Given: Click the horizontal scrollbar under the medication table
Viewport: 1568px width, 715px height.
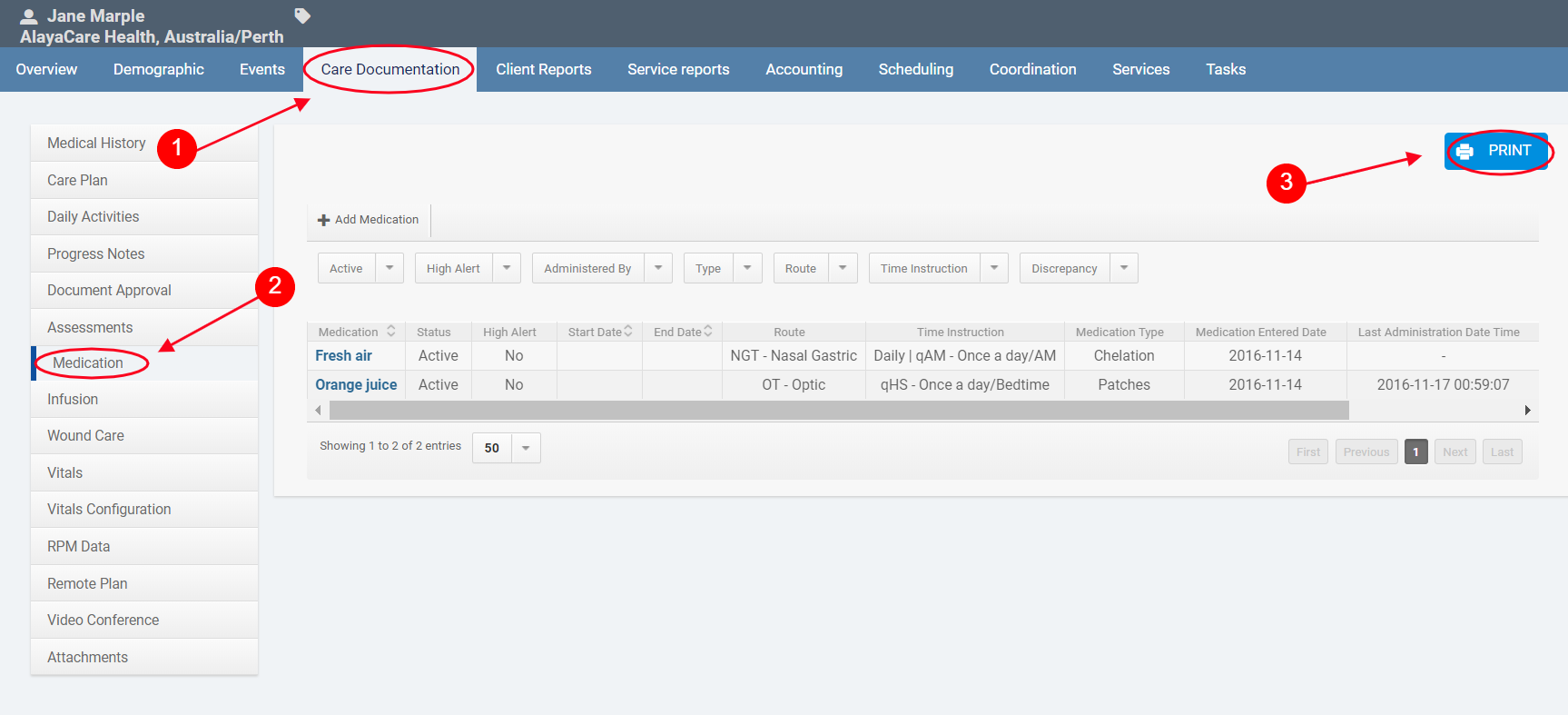Looking at the screenshot, I should (838, 411).
